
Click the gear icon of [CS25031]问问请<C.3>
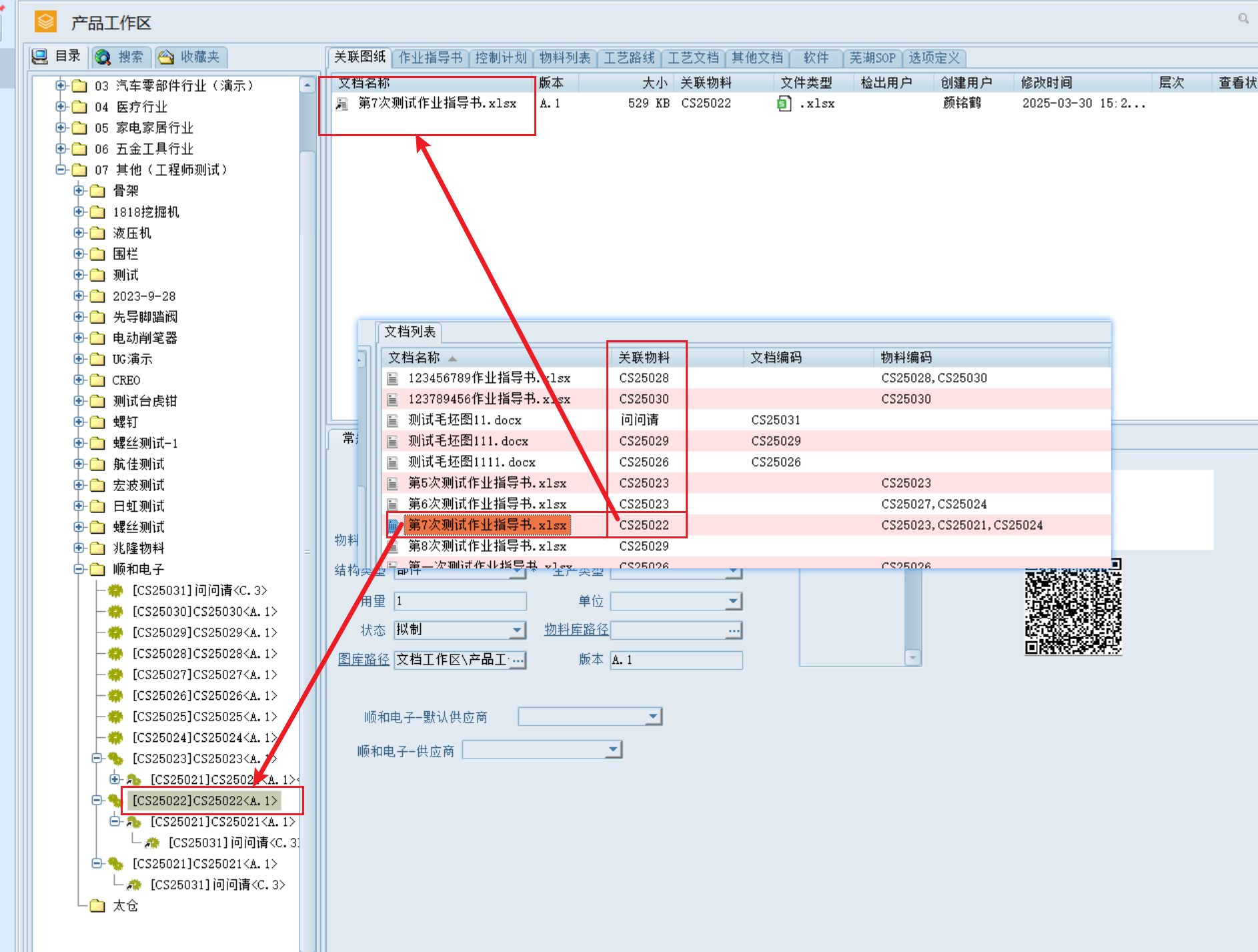click(x=116, y=590)
